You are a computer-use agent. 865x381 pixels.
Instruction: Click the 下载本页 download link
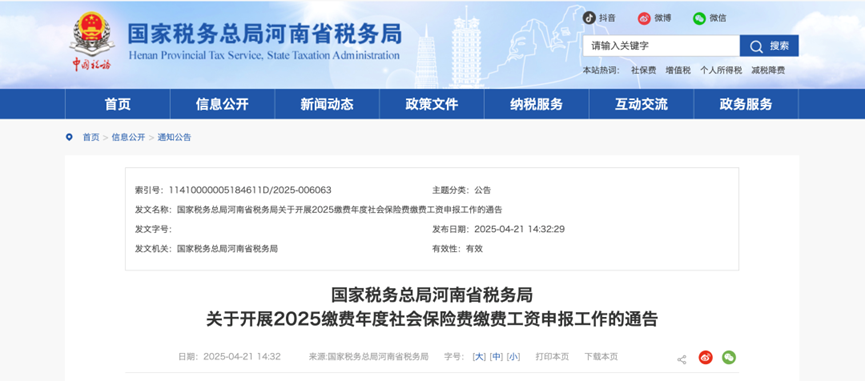coord(601,357)
